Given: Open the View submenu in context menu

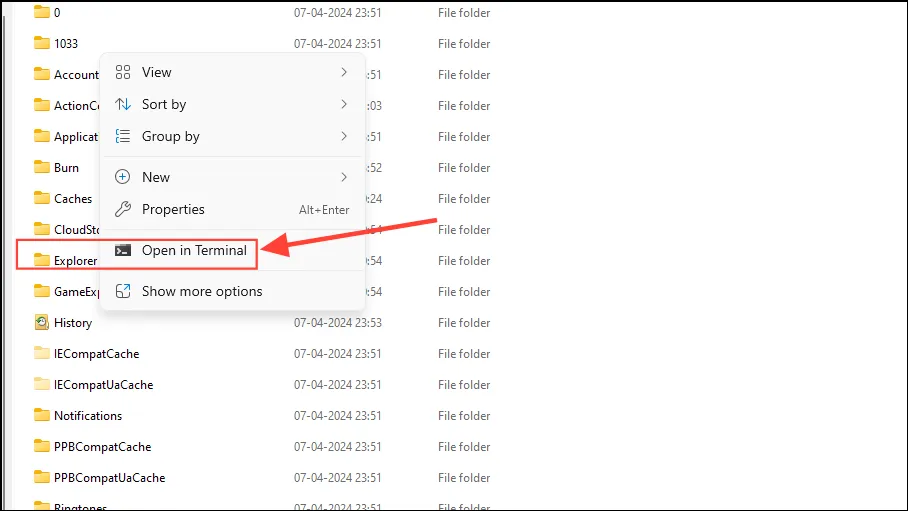Looking at the screenshot, I should point(232,72).
